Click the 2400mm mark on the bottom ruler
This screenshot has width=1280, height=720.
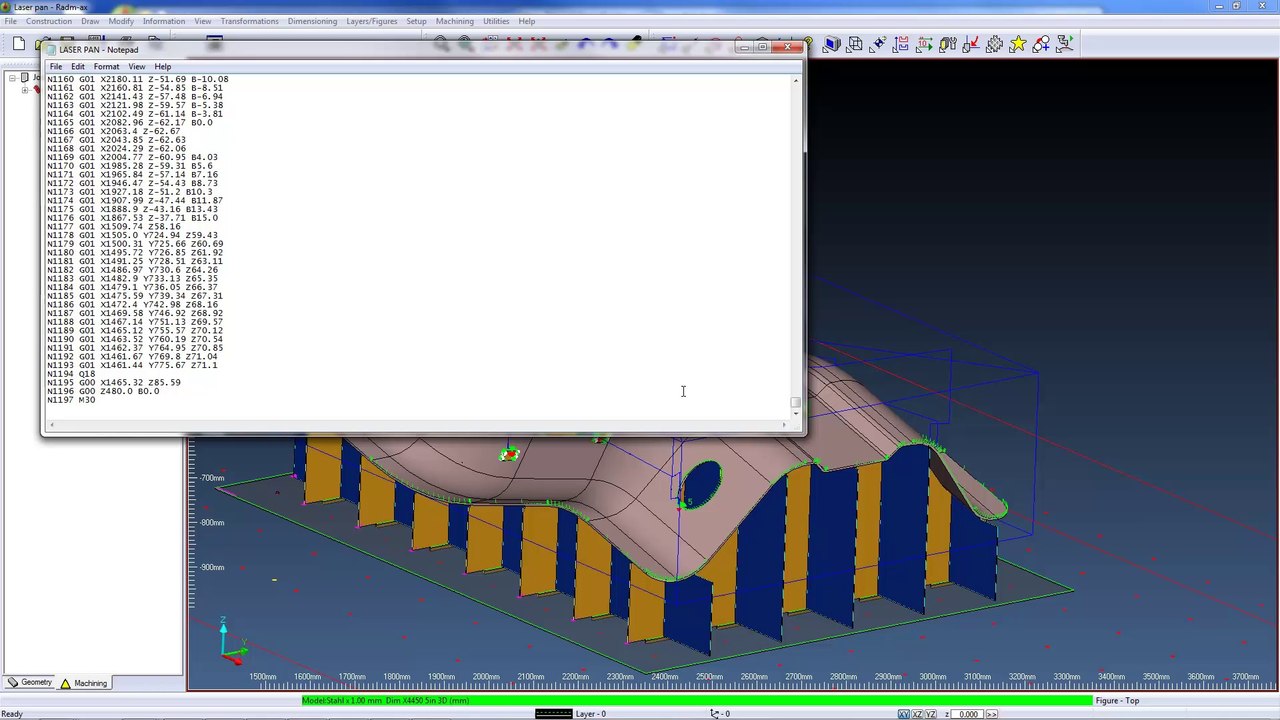(x=665, y=677)
